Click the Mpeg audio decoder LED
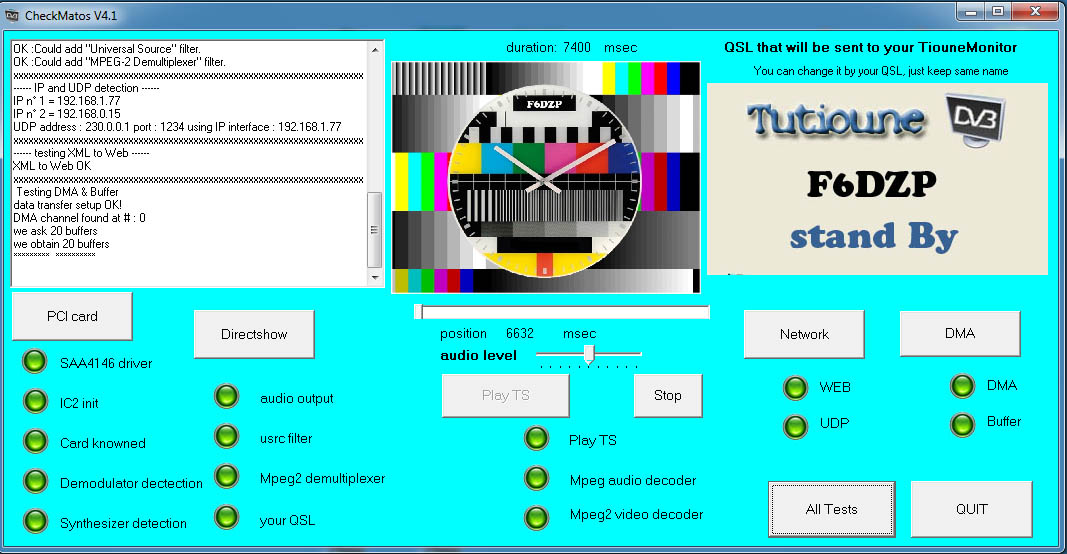Image resolution: width=1067 pixels, height=554 pixels. coord(537,479)
